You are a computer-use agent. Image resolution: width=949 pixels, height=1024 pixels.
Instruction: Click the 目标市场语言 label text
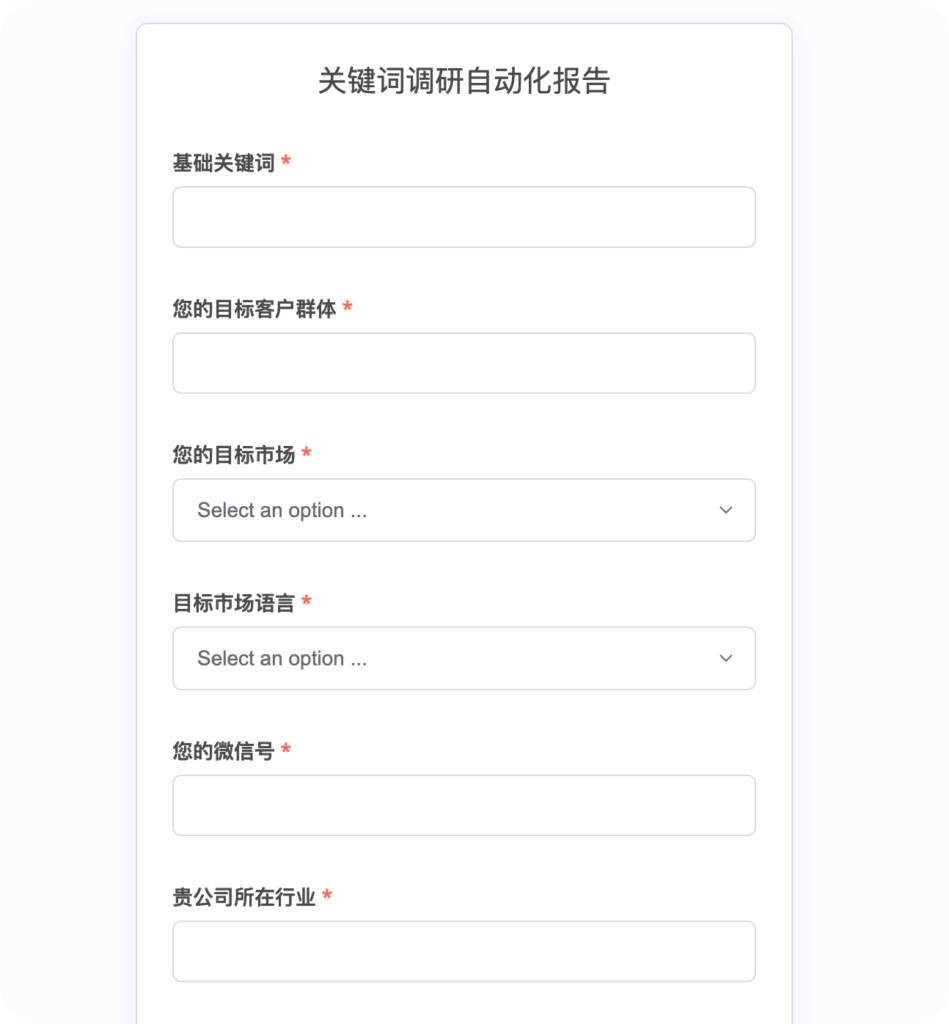(x=233, y=603)
